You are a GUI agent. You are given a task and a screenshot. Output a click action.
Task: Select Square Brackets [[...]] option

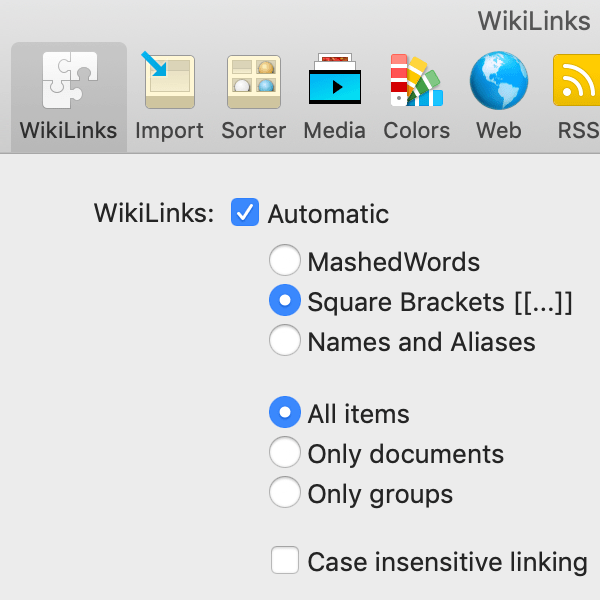(x=284, y=300)
